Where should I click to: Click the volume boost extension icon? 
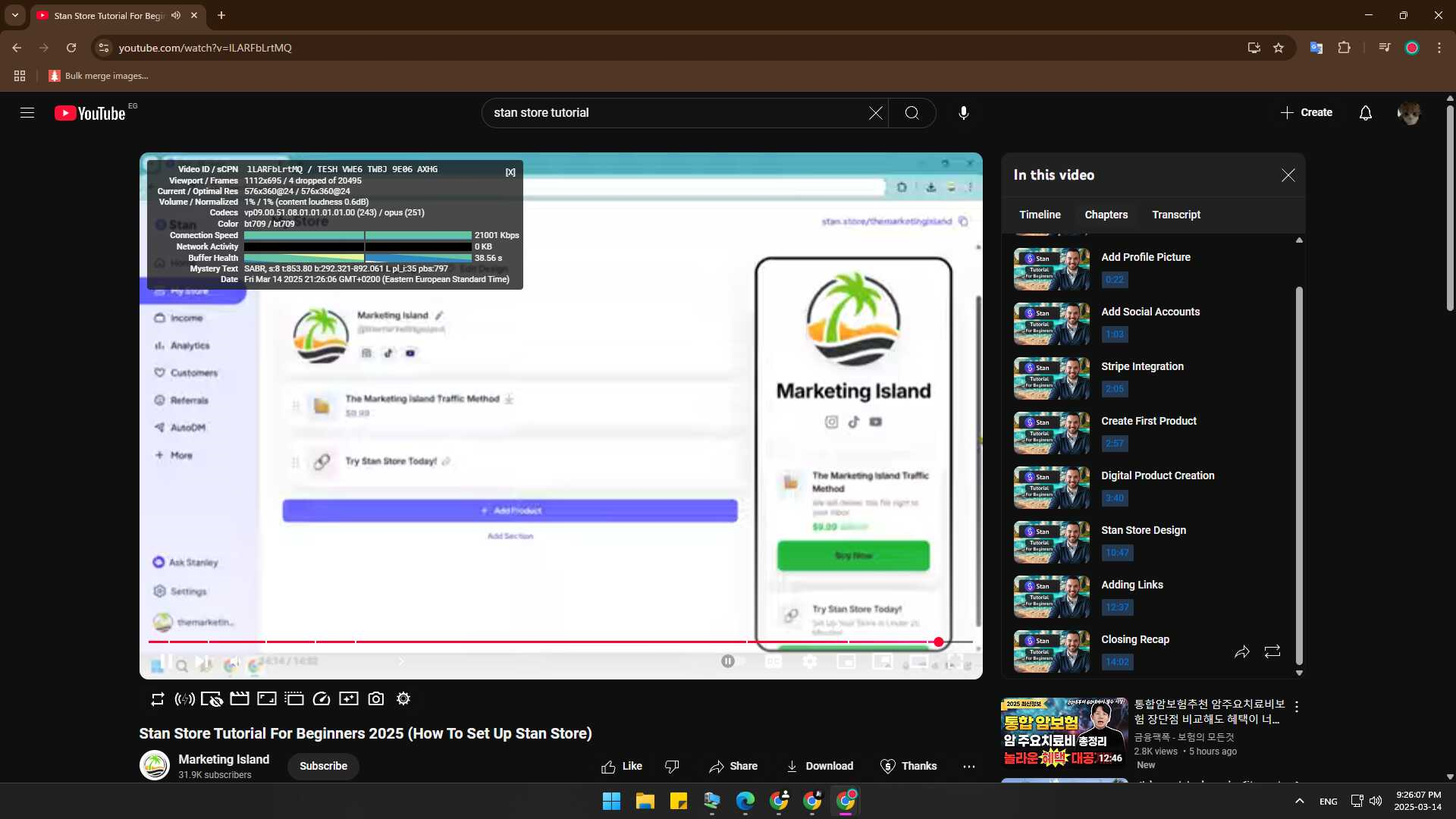(184, 699)
